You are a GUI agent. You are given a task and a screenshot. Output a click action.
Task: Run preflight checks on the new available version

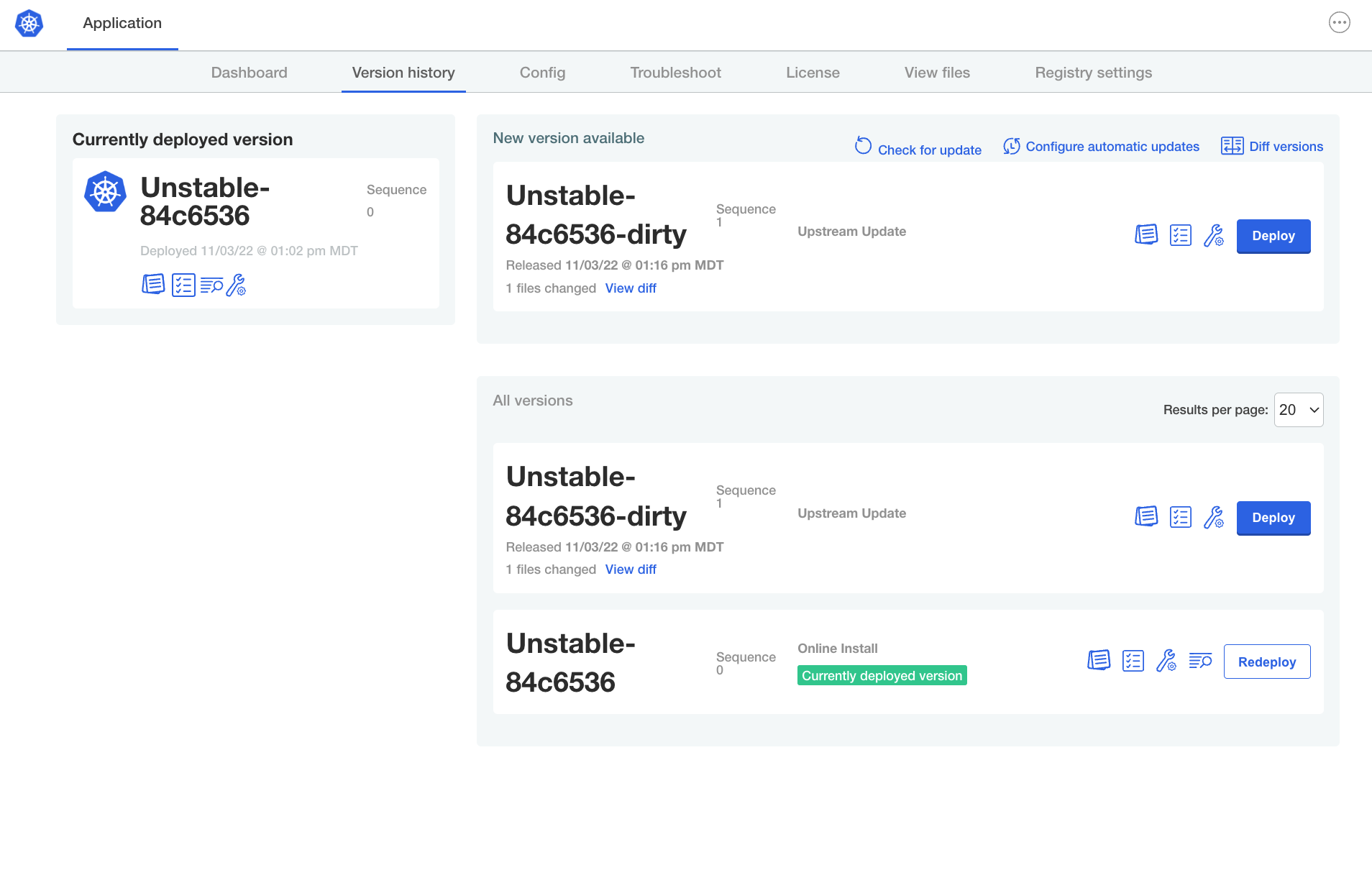coord(1181,234)
